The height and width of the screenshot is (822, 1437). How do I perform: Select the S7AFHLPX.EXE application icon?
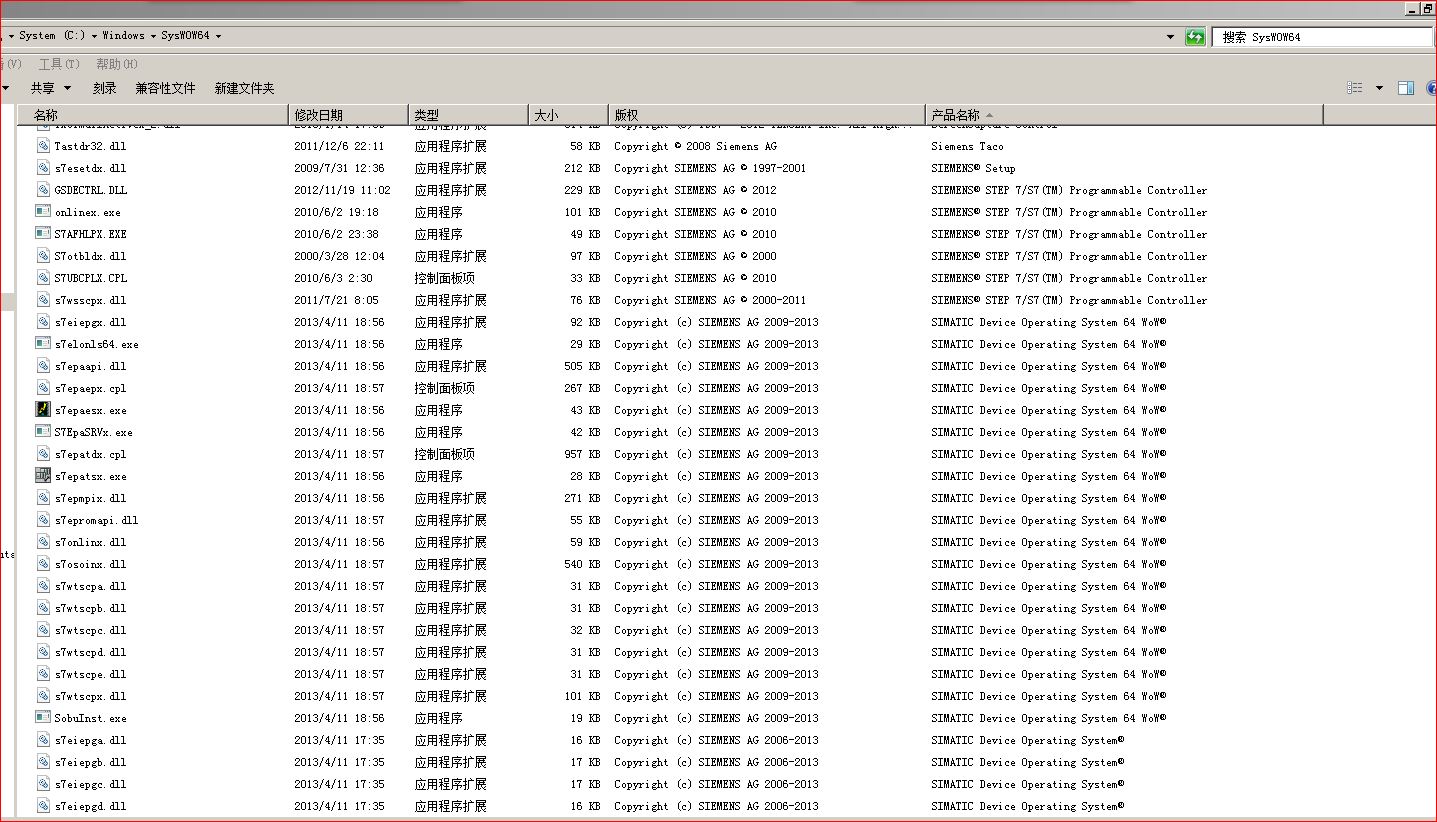(43, 234)
